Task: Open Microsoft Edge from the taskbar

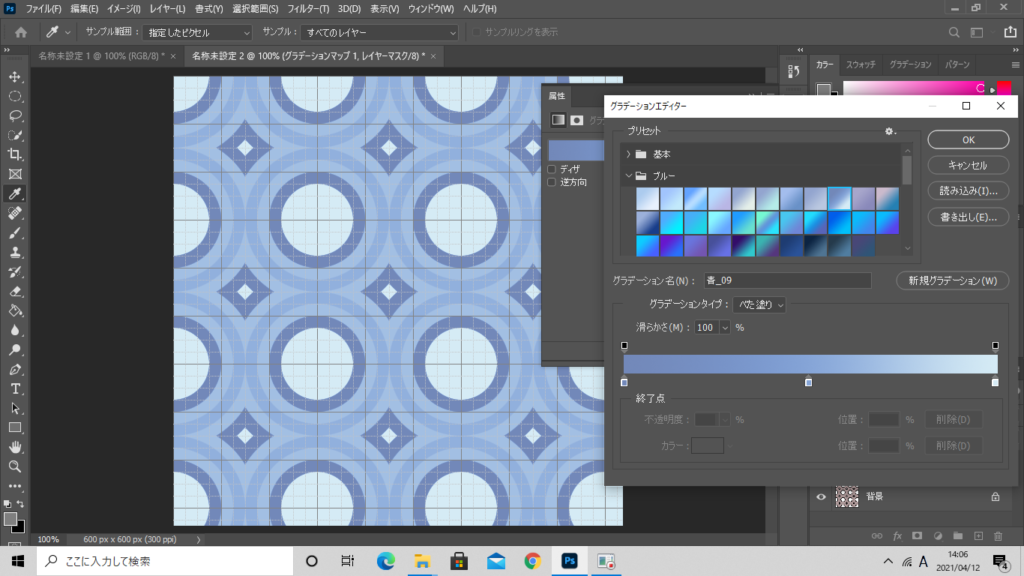Action: pos(385,561)
